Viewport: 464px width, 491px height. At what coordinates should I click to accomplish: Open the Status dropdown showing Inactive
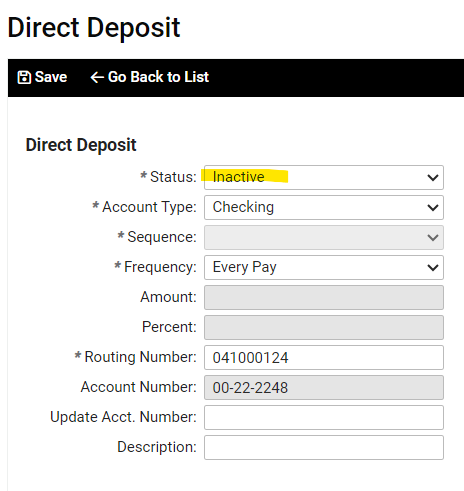pyautogui.click(x=324, y=177)
